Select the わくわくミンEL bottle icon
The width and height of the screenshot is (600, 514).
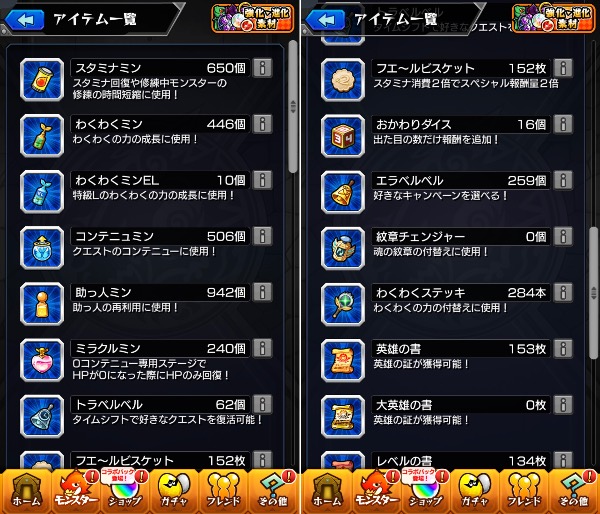point(42,192)
